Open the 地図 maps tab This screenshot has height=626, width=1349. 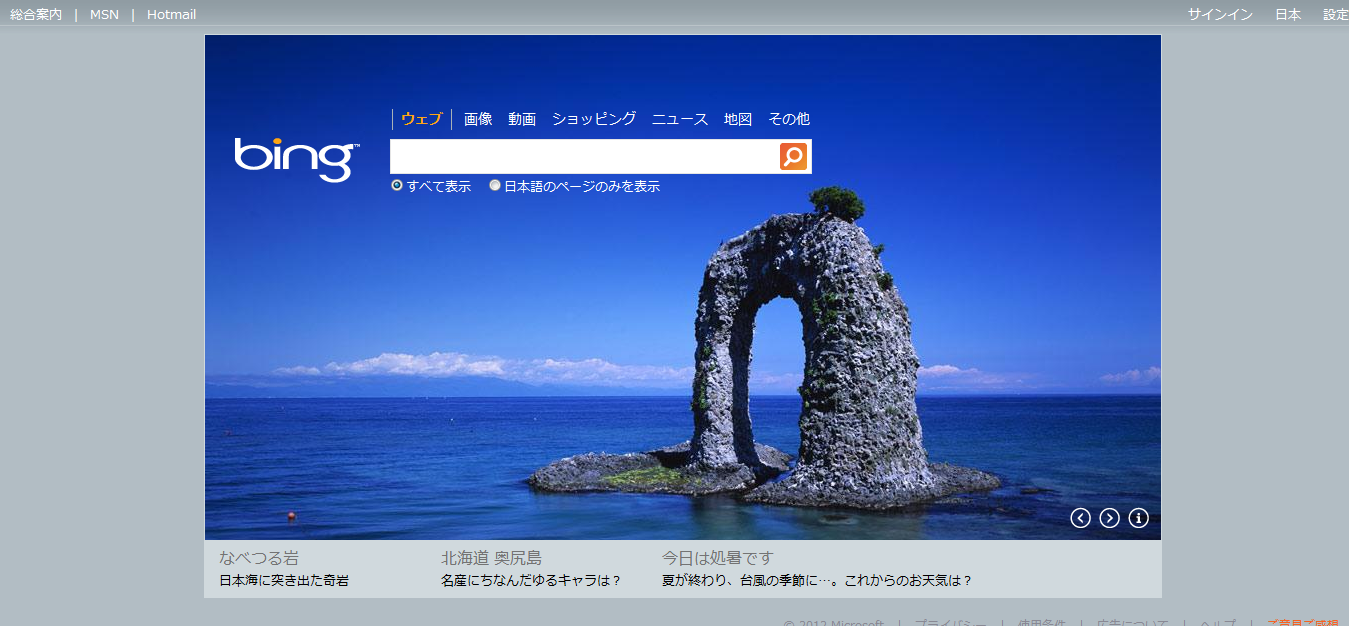pos(738,119)
